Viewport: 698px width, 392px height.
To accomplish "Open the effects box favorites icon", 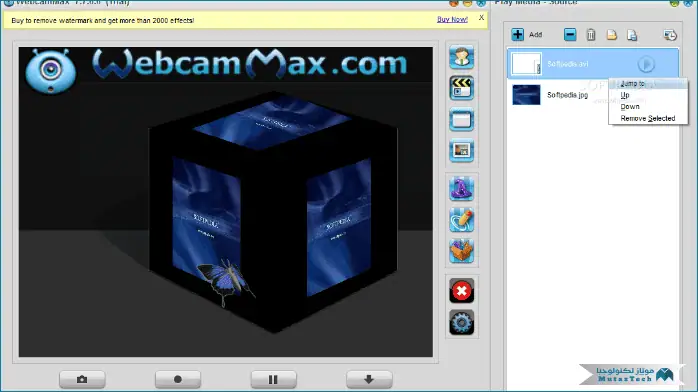I will point(462,251).
